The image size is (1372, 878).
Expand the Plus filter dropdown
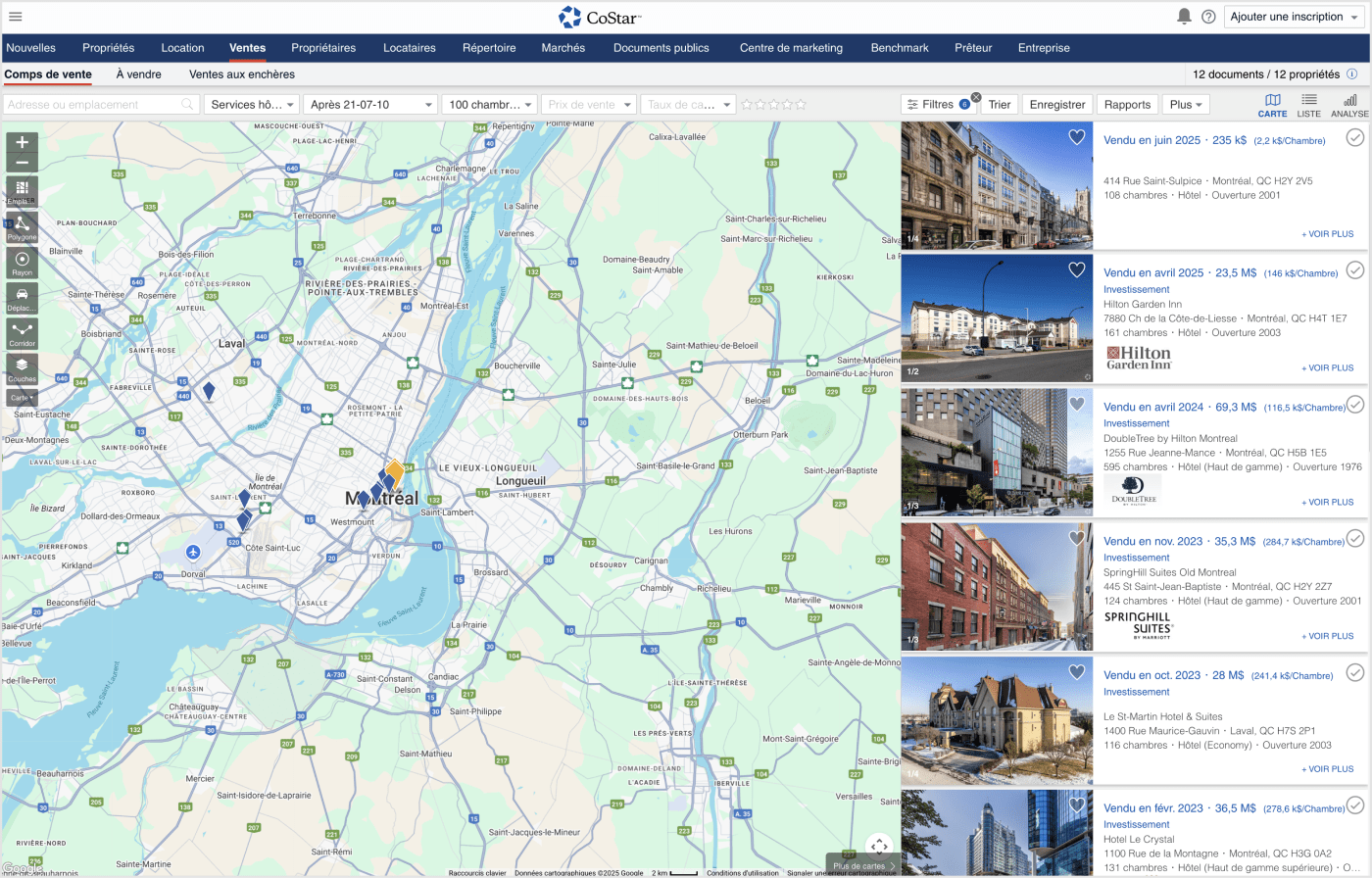[1185, 105]
